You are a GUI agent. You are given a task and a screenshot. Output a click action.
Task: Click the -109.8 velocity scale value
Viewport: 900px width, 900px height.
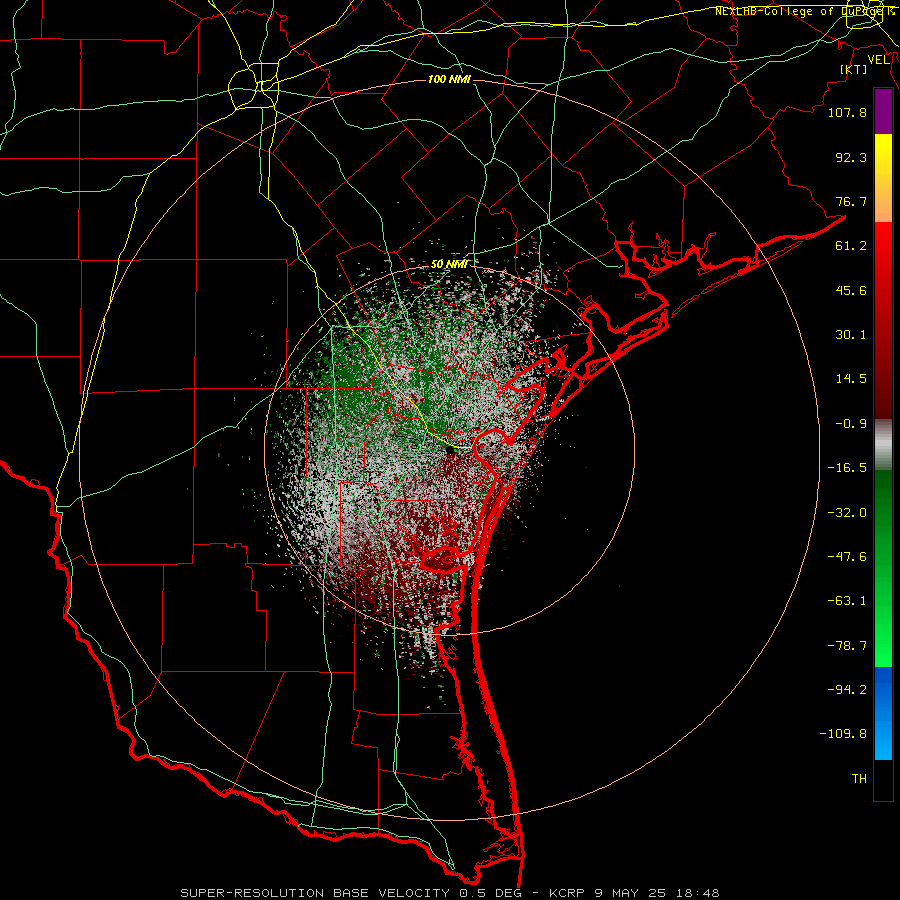843,734
